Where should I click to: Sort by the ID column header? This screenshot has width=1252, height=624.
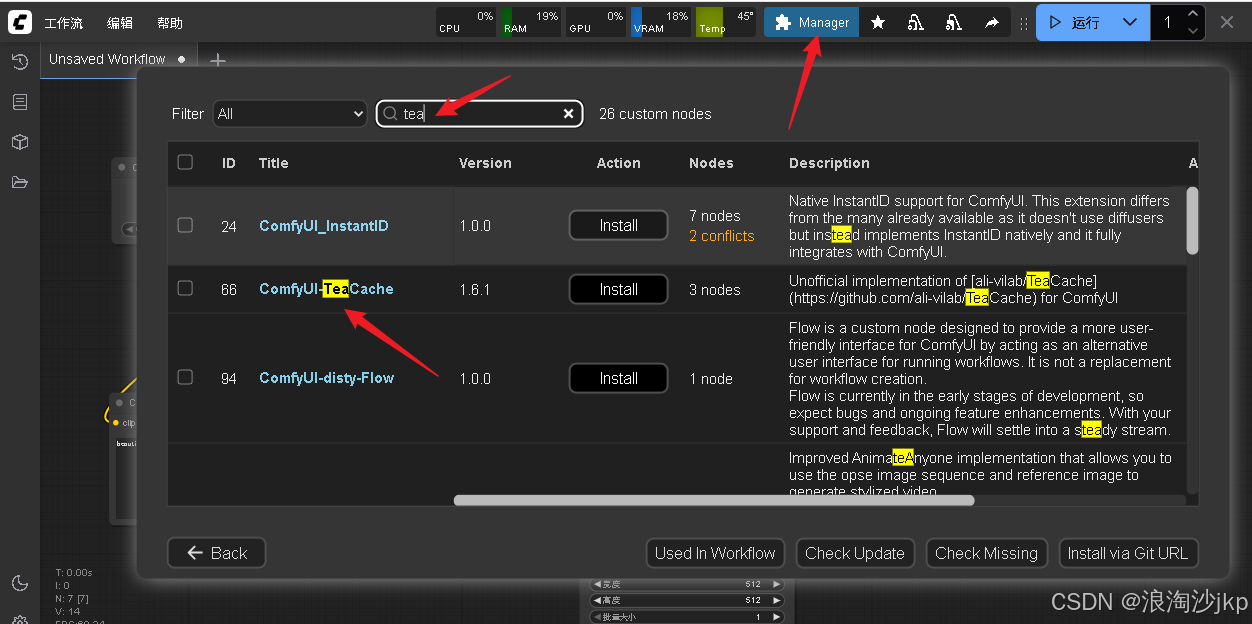[x=229, y=163]
